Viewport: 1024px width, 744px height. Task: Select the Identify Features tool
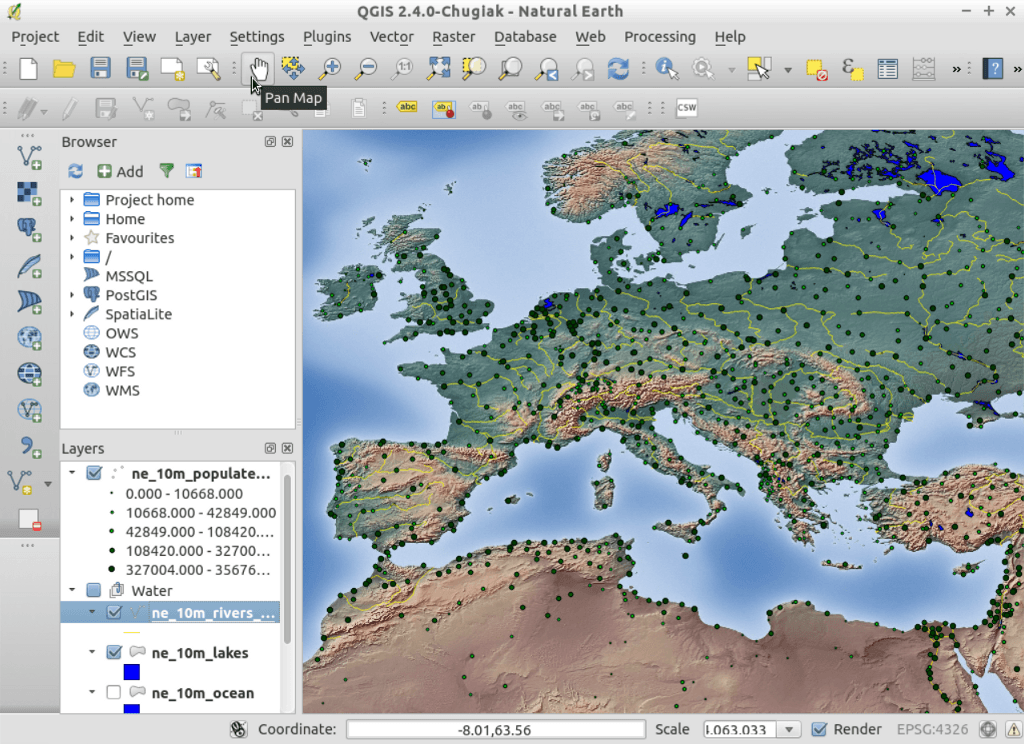(666, 68)
